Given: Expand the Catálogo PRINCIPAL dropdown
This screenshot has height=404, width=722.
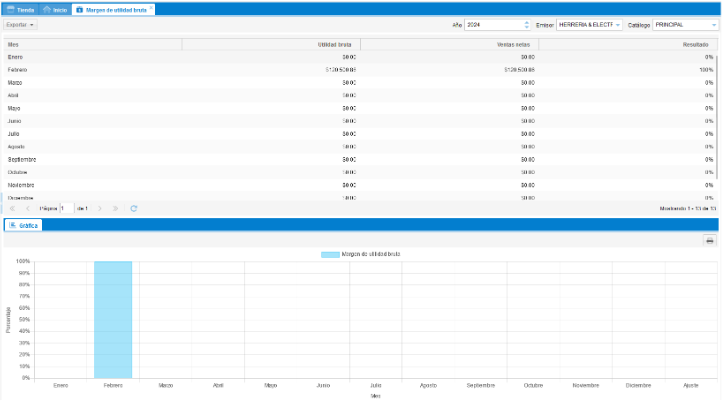Looking at the screenshot, I should pos(713,24).
